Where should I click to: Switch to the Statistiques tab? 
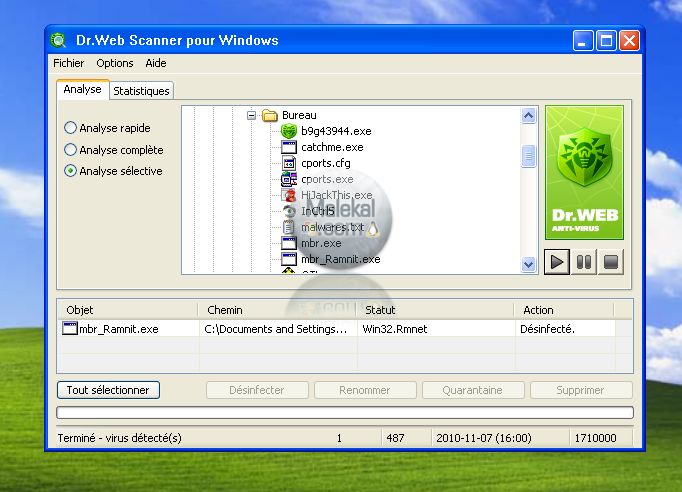pyautogui.click(x=141, y=91)
